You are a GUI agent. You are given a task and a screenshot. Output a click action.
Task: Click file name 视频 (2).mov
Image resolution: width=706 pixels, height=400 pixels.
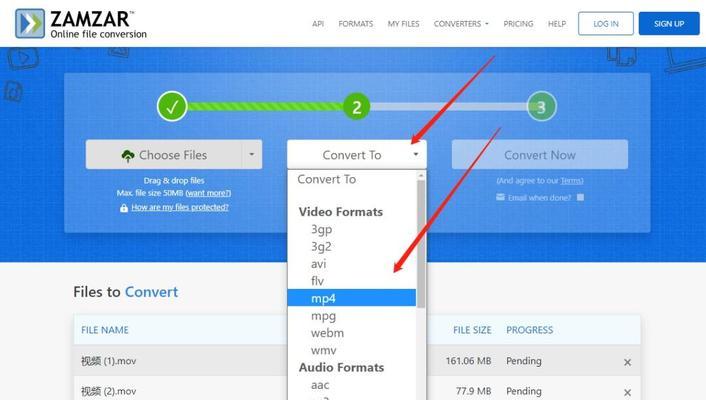tap(109, 391)
